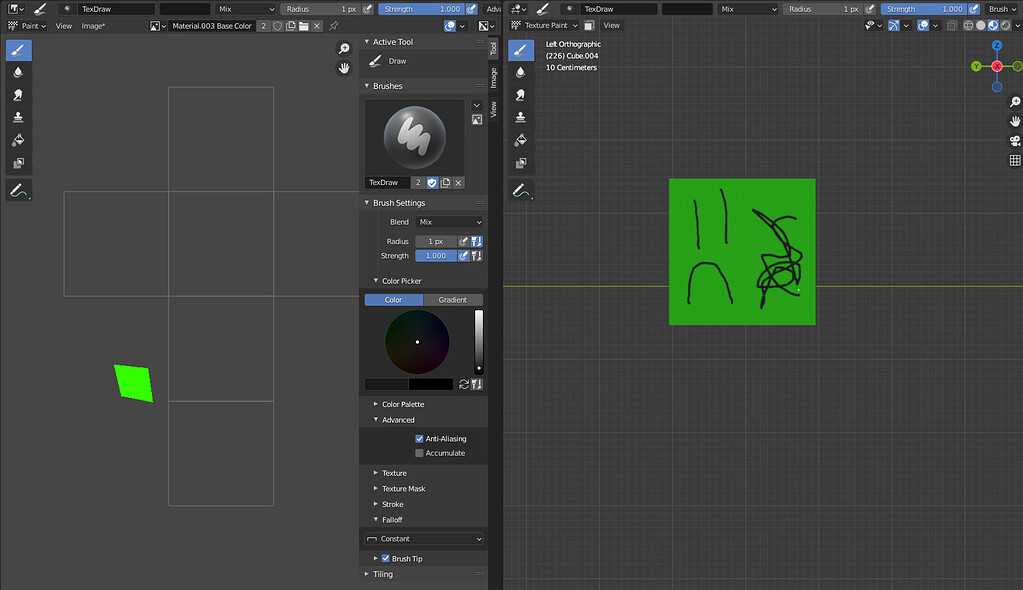Open the Blend mode Mix dropdown
The width and height of the screenshot is (1023, 590).
[x=447, y=222]
